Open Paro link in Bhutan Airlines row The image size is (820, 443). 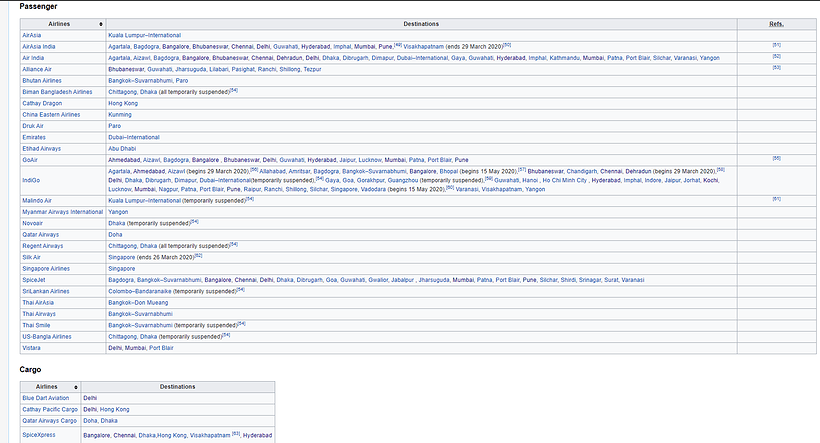pyautogui.click(x=182, y=81)
